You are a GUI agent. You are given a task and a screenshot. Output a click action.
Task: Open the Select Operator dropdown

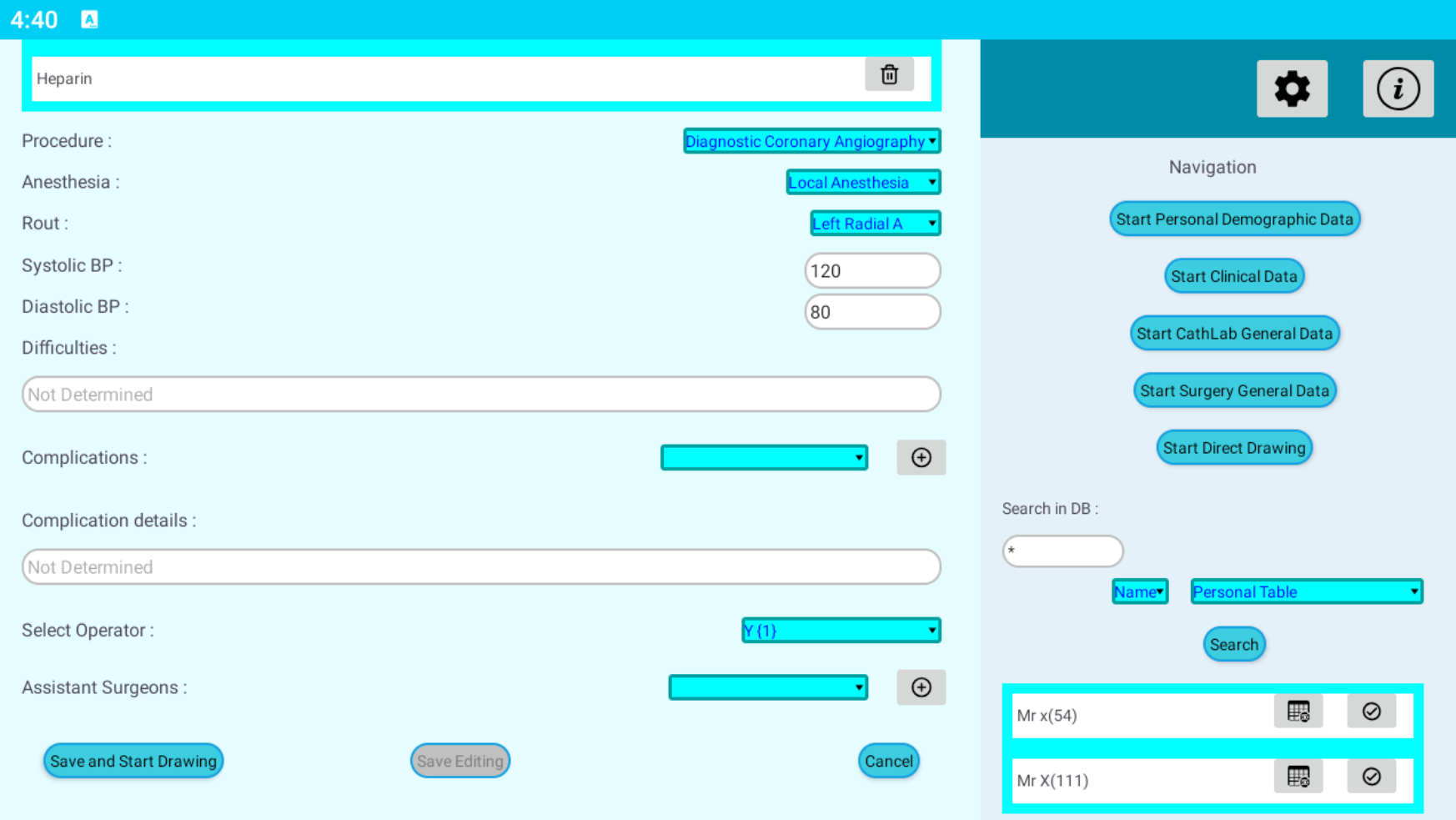coord(841,631)
